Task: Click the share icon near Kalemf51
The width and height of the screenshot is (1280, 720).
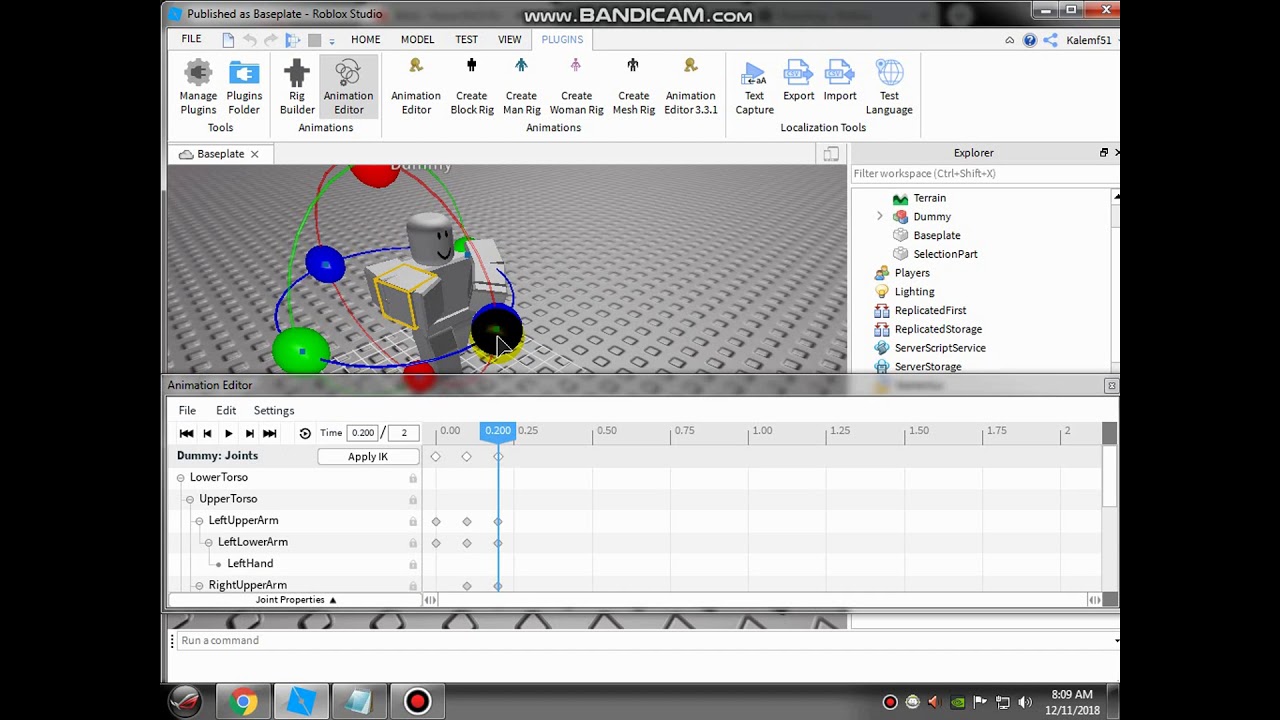Action: click(x=1050, y=40)
